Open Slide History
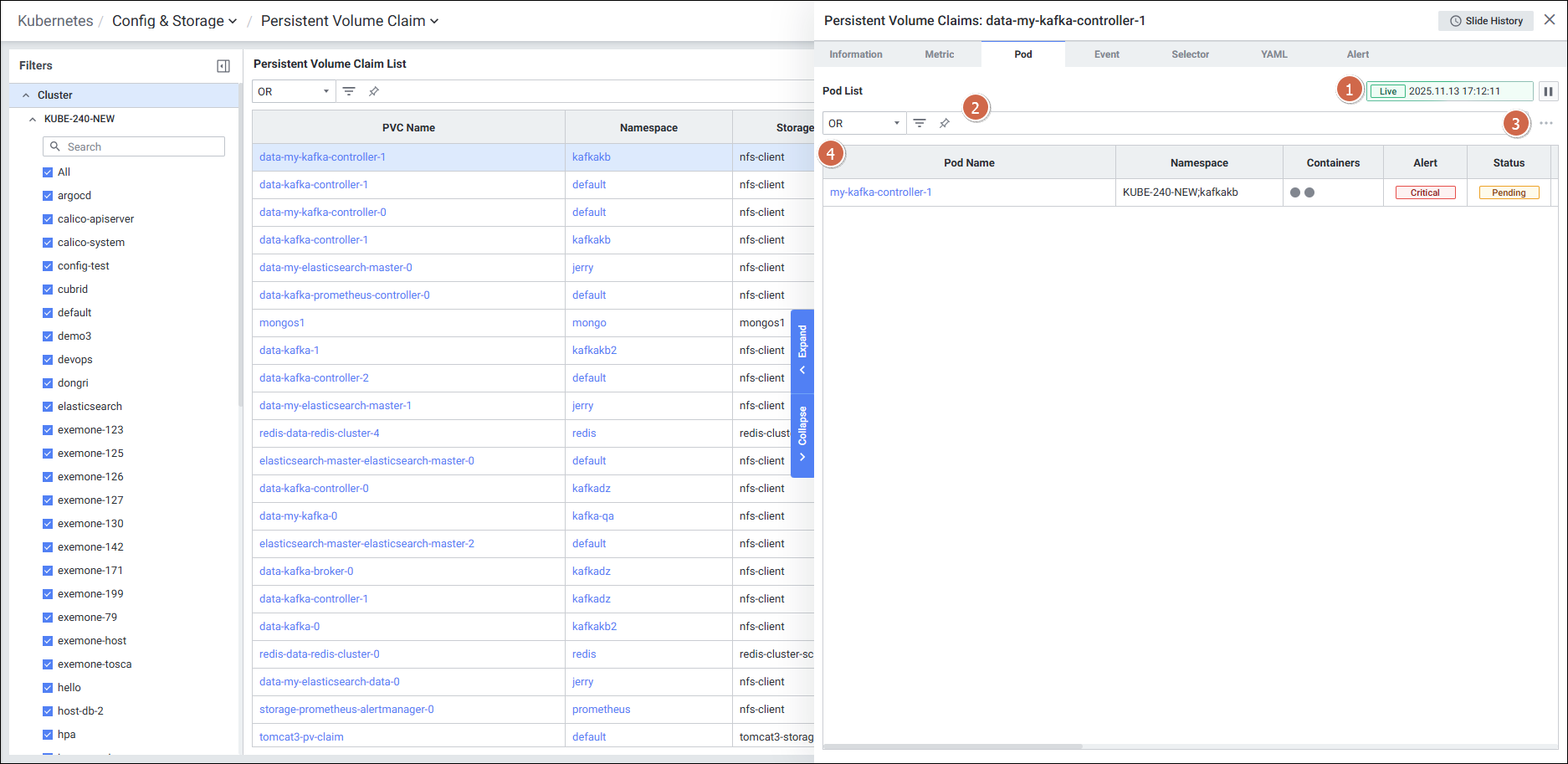The image size is (1568, 764). click(1485, 21)
